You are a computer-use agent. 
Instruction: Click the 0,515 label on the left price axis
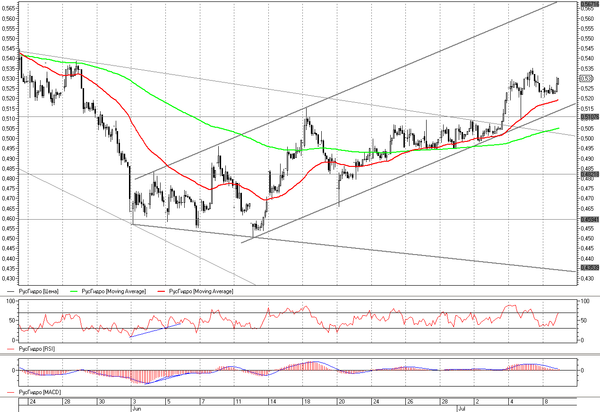point(8,109)
